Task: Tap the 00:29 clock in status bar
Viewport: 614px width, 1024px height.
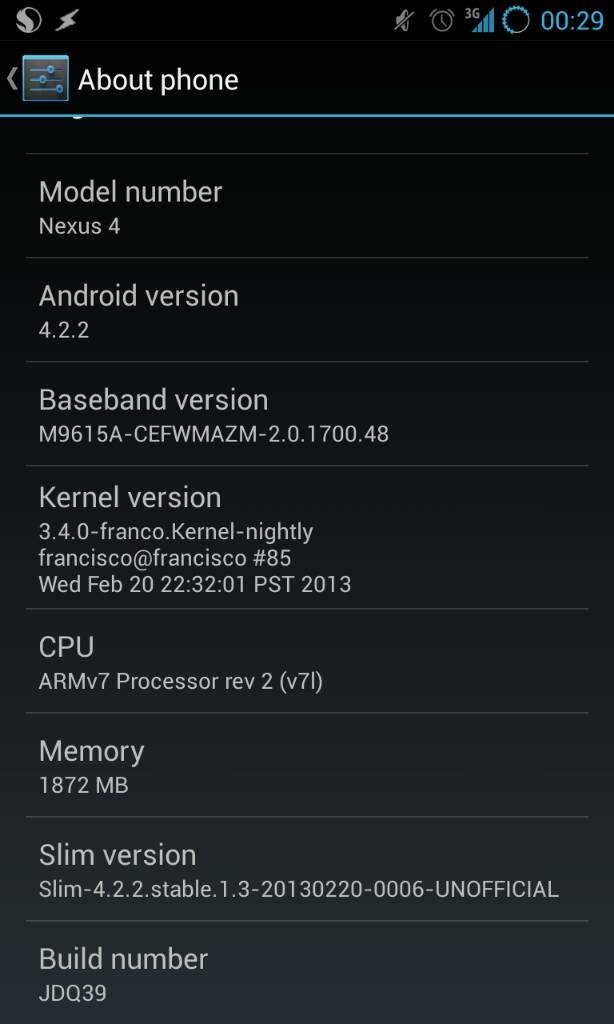Action: (x=572, y=22)
